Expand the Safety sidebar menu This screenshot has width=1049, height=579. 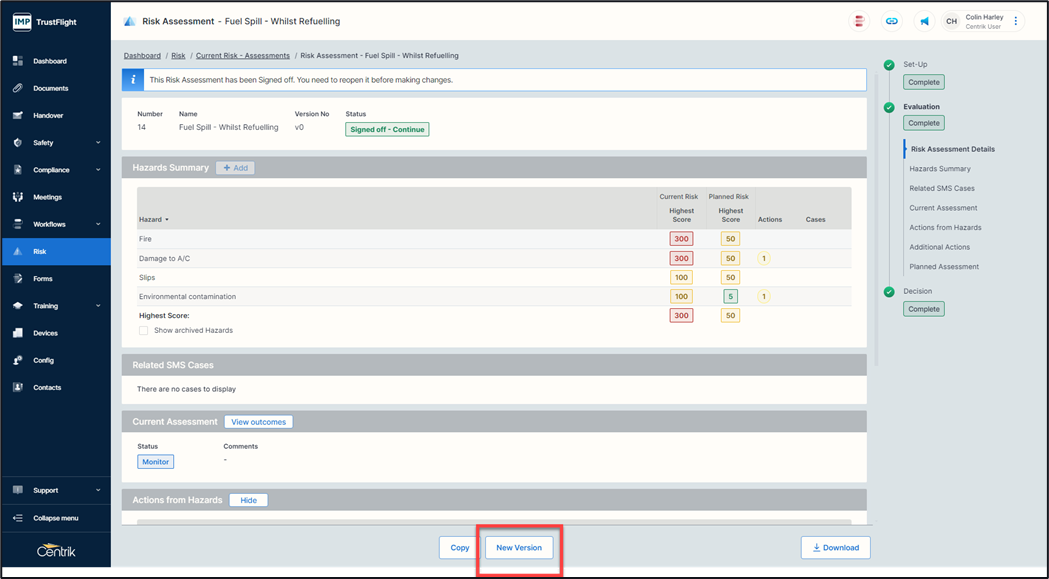[97, 143]
